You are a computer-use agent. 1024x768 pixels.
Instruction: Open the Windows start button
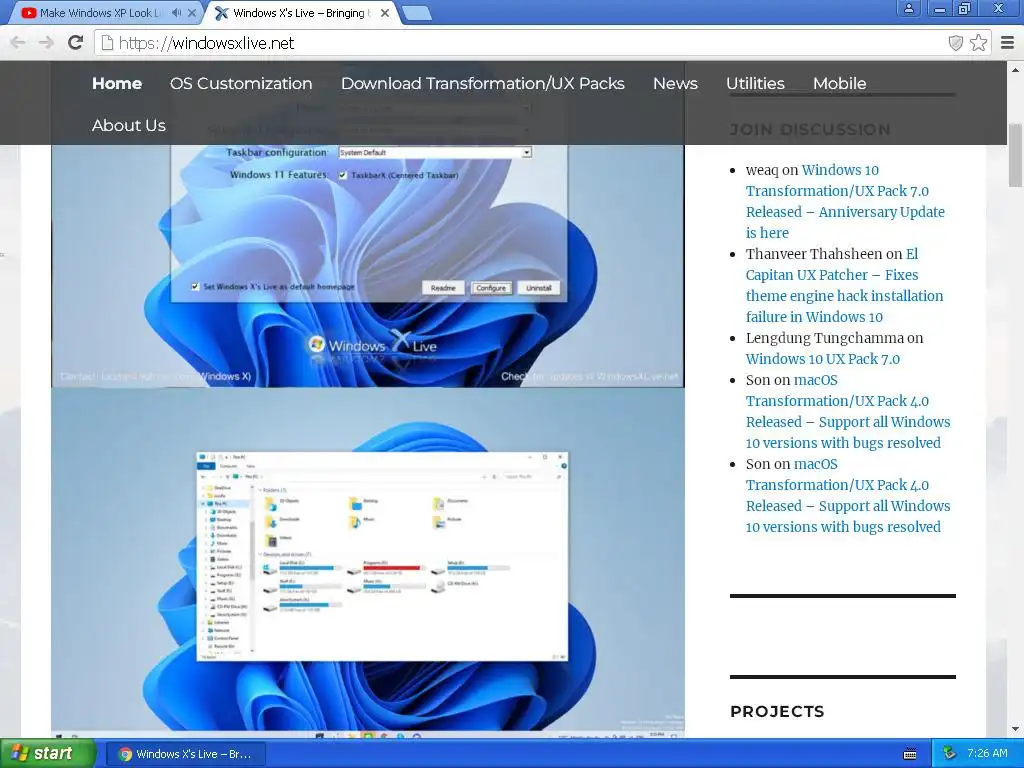47,754
